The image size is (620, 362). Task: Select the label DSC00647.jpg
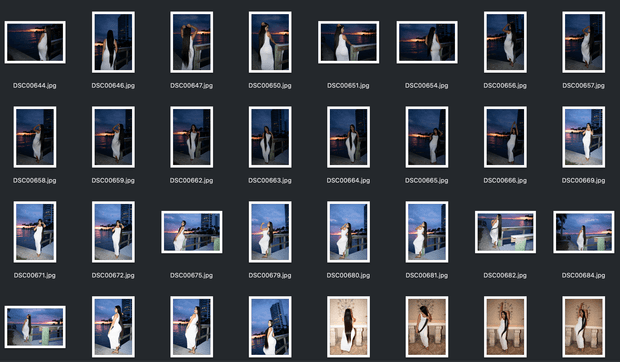pyautogui.click(x=191, y=86)
